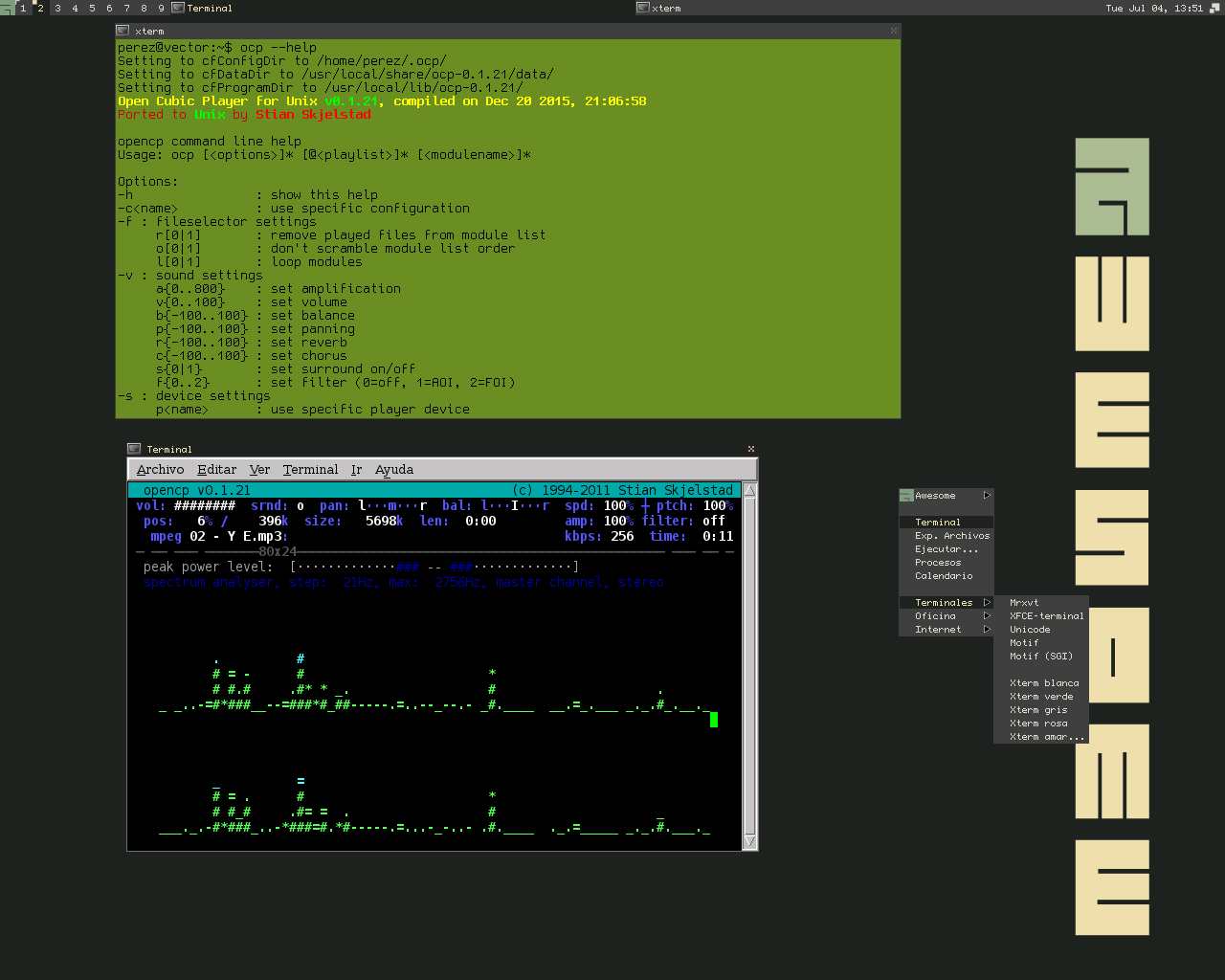Switch to workspace tag 8
The height and width of the screenshot is (980, 1225).
tap(144, 8)
